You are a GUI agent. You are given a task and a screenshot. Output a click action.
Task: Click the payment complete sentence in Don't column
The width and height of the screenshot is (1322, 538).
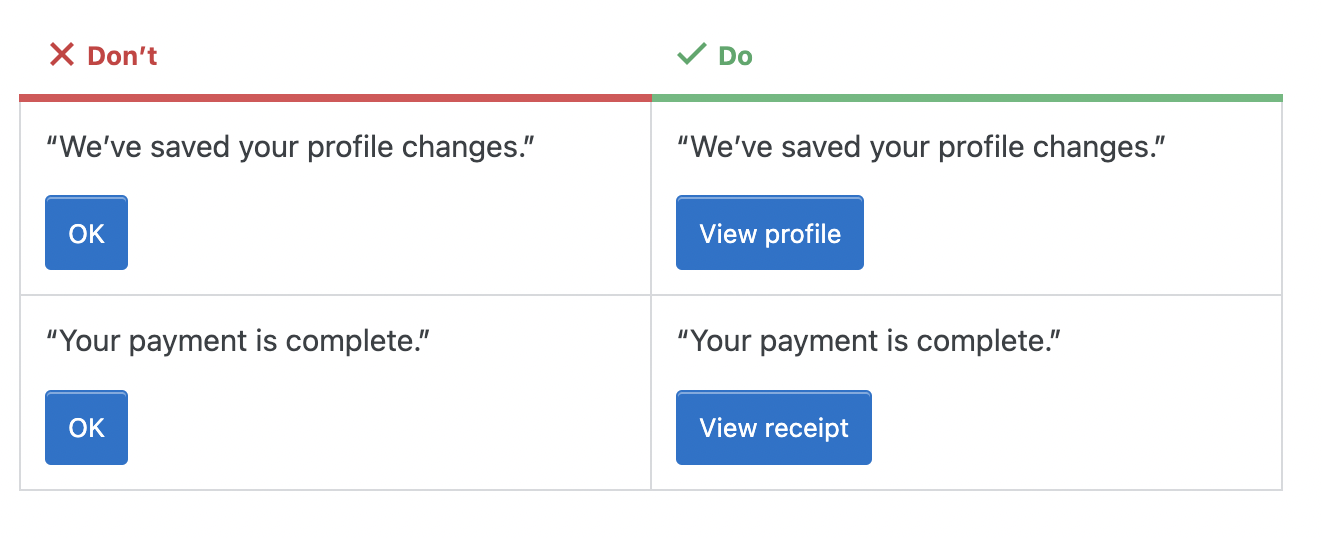pos(238,342)
